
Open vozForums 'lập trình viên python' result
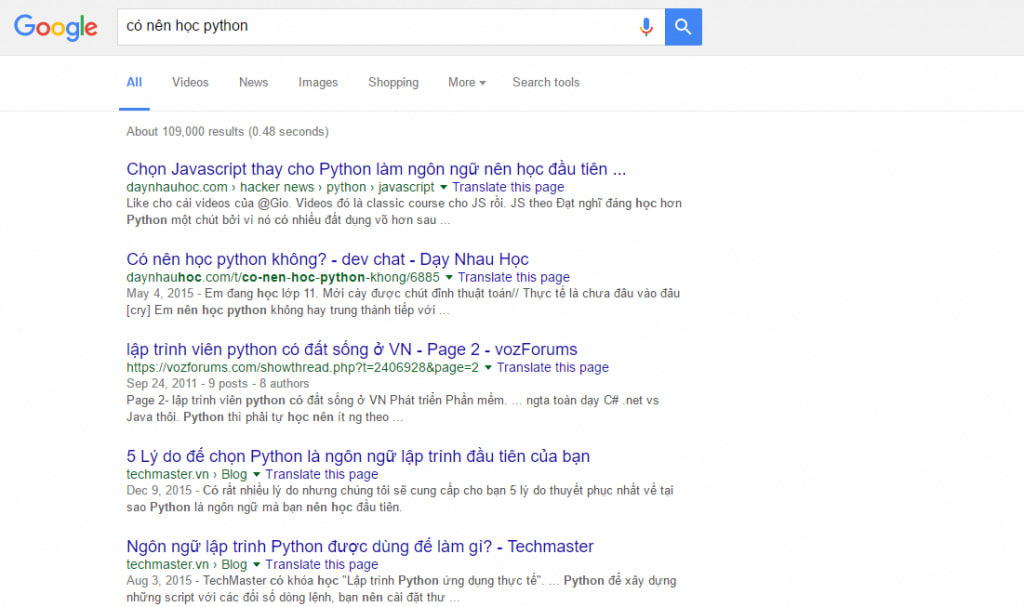pos(352,350)
